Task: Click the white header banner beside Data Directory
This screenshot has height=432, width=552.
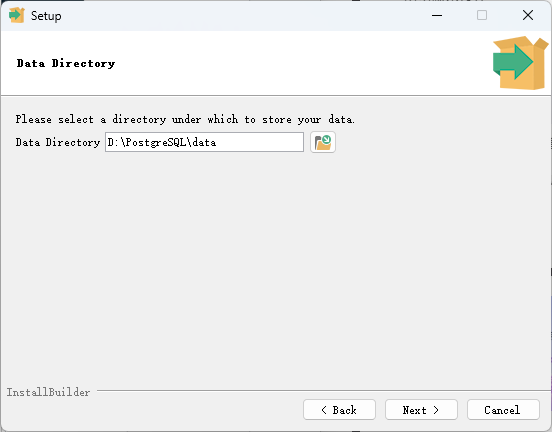Action: pyautogui.click(x=303, y=63)
